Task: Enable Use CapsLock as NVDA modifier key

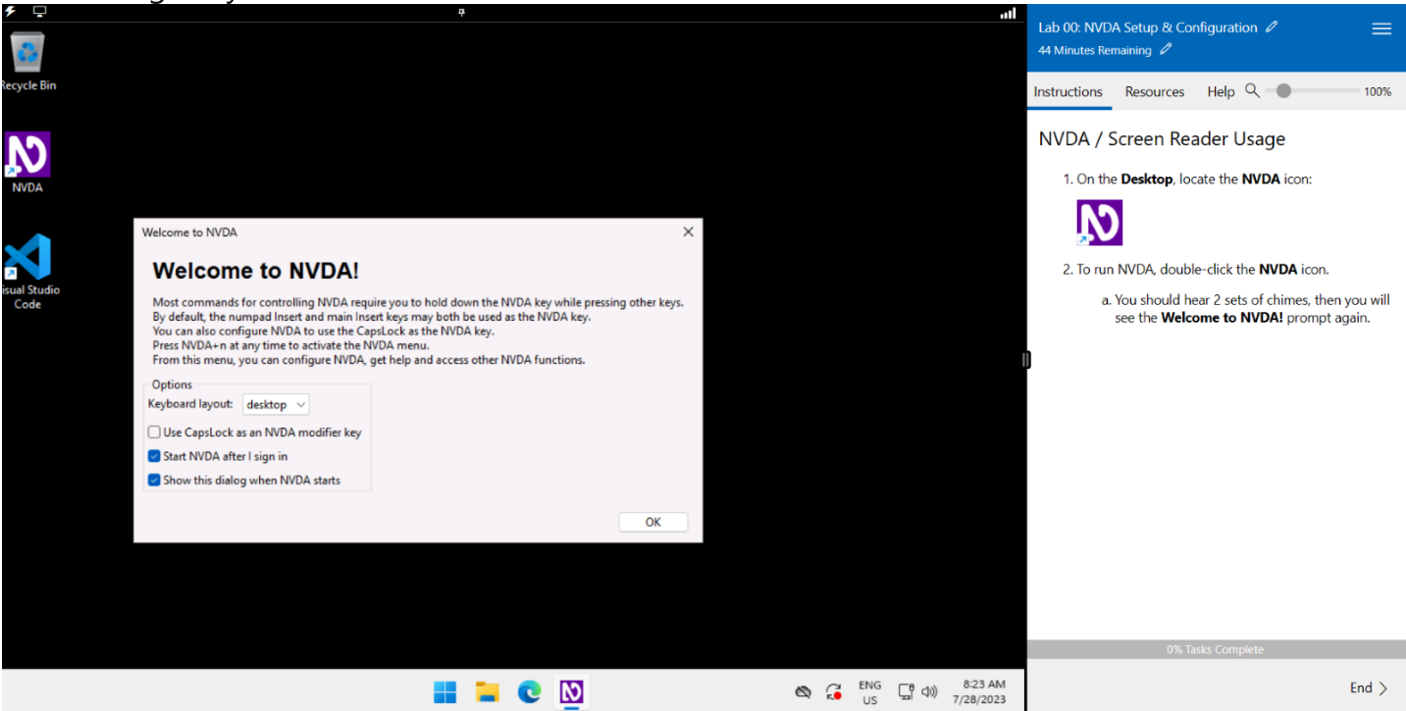Action: (154, 433)
